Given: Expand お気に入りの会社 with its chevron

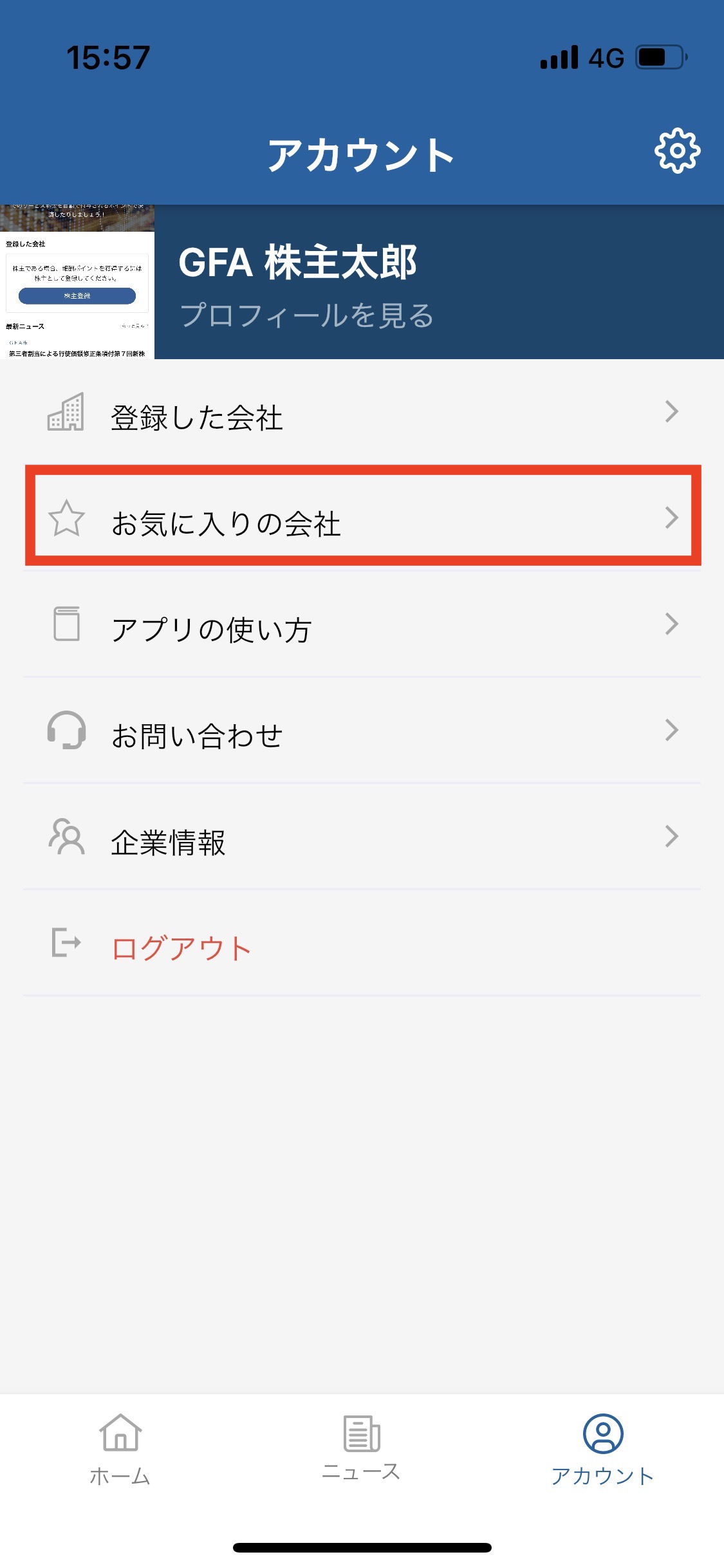Looking at the screenshot, I should click(671, 518).
